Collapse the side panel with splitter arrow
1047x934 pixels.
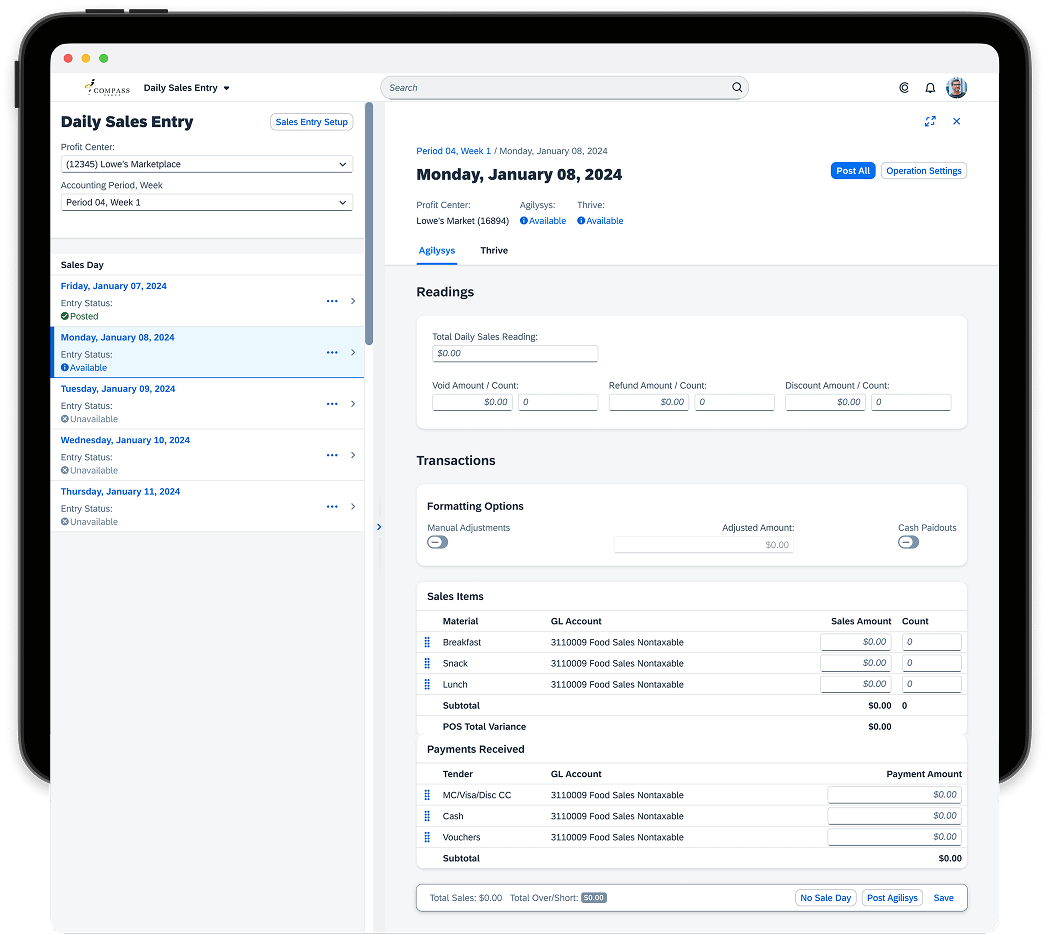click(x=379, y=527)
